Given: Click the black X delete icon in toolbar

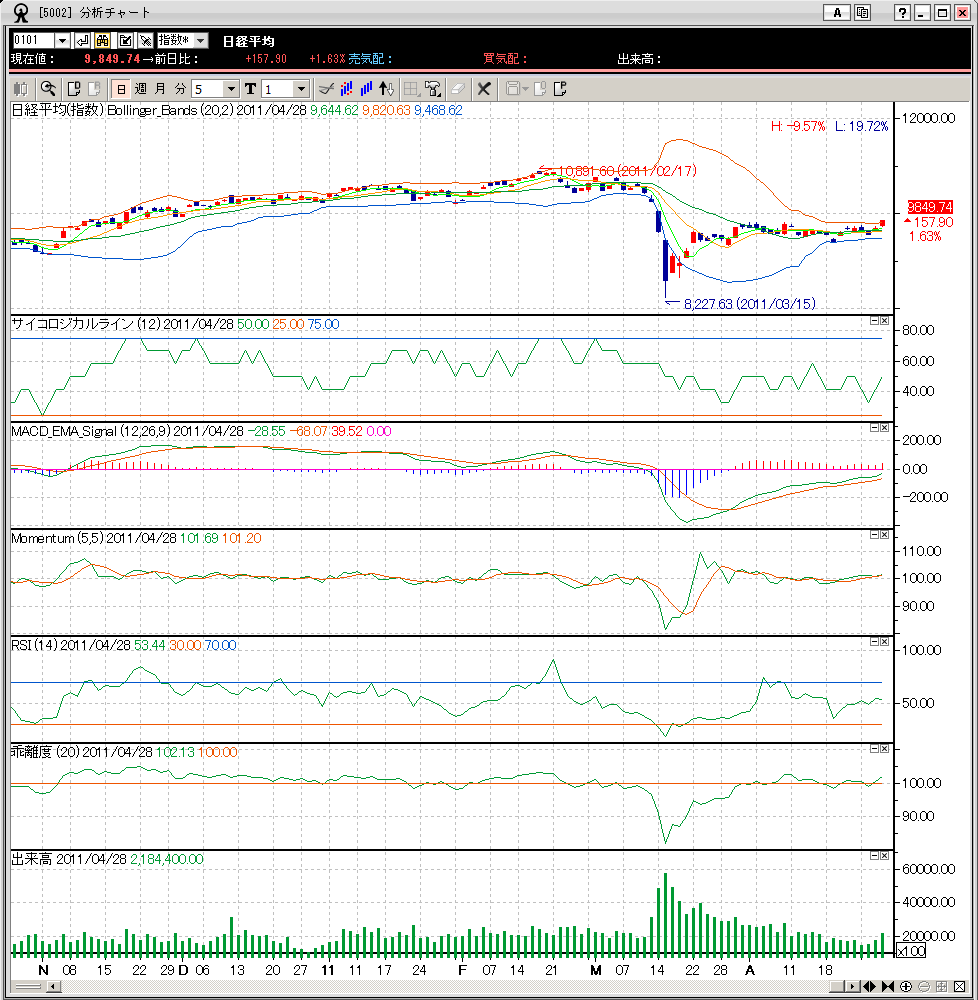Looking at the screenshot, I should click(x=484, y=88).
